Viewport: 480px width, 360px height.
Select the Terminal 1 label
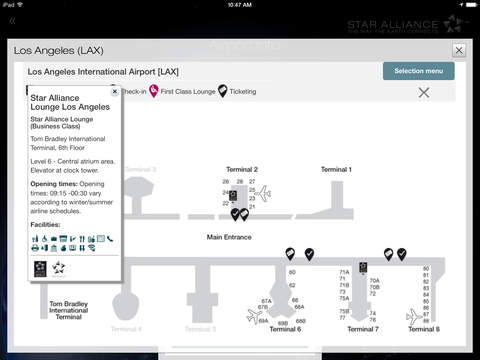[336, 169]
